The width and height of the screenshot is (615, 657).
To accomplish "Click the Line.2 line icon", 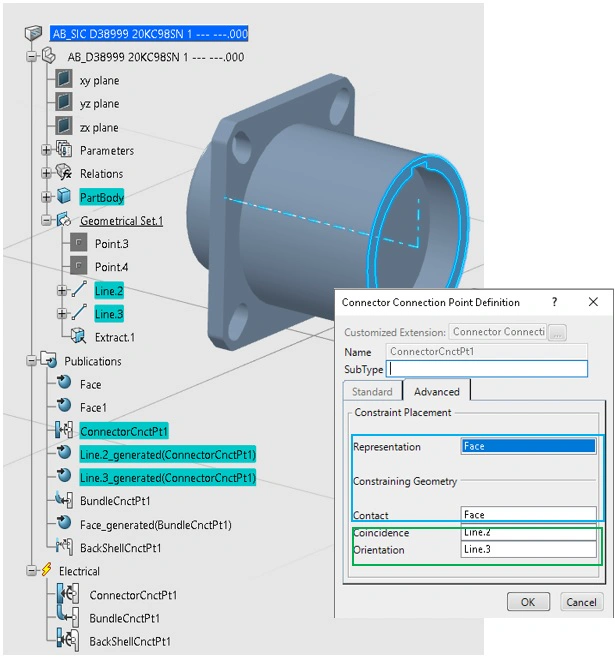I will coord(79,290).
